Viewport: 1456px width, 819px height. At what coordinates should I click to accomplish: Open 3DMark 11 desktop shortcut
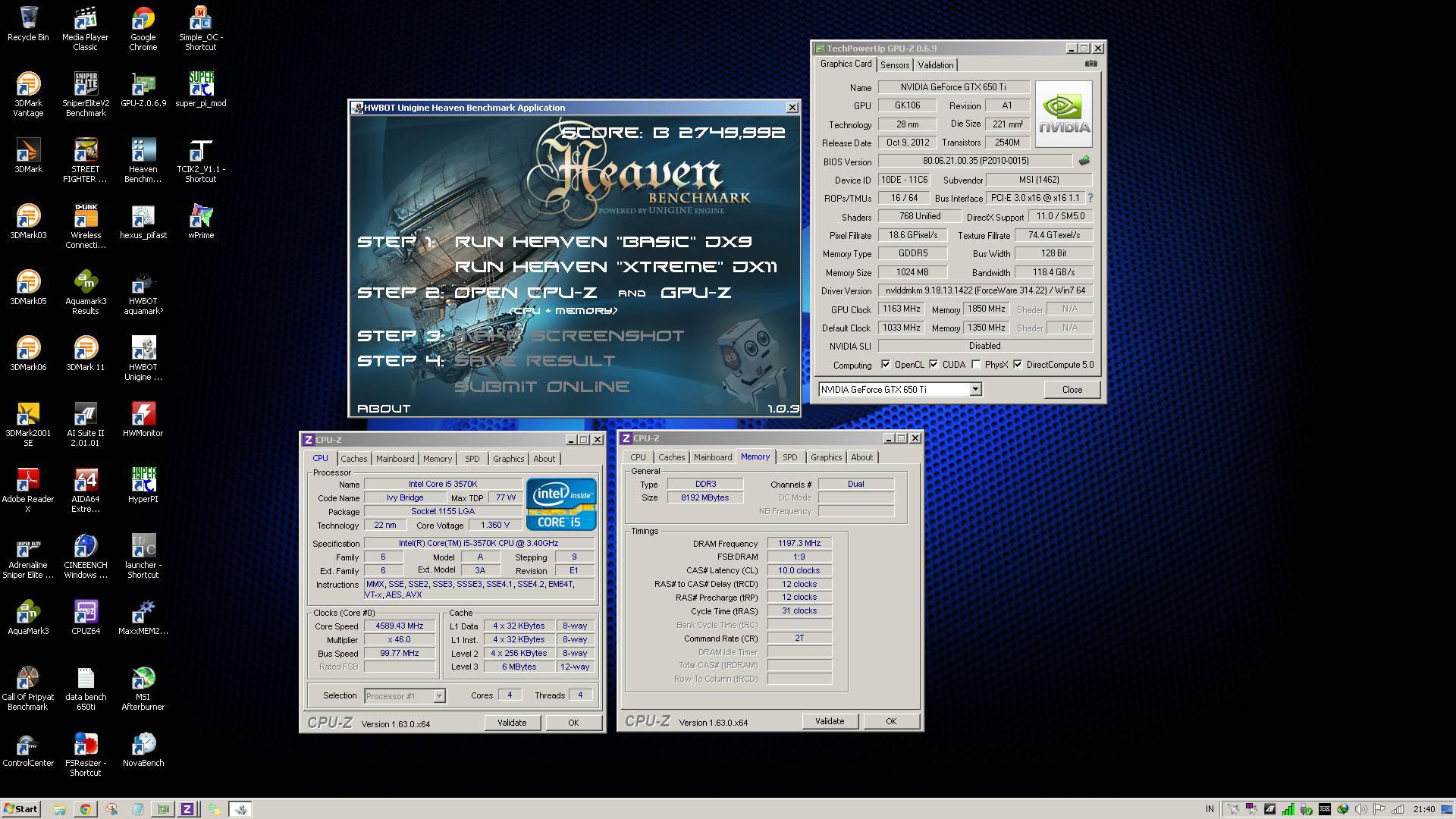85,353
